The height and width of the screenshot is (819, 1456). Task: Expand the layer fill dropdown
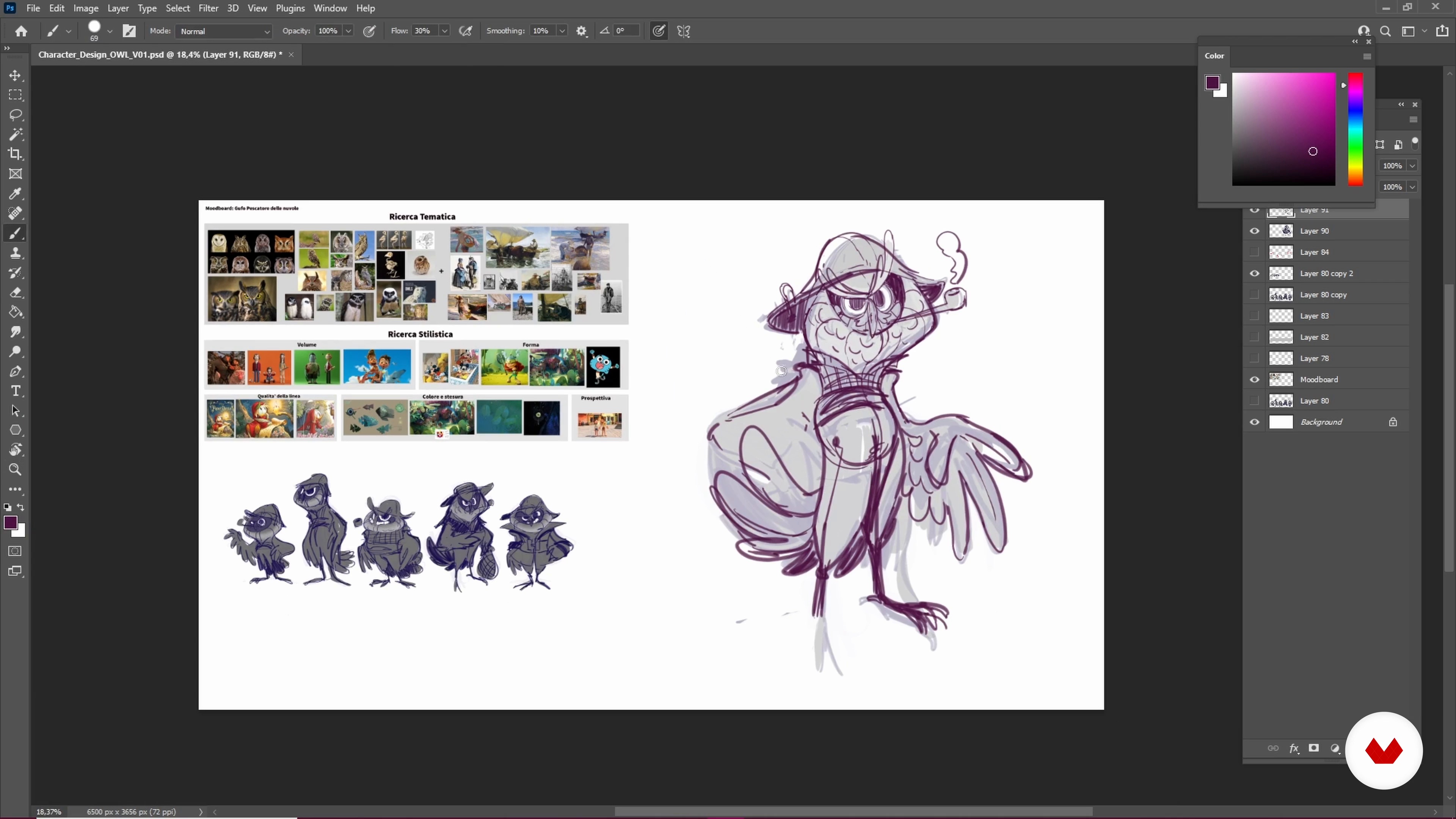pos(1412,187)
